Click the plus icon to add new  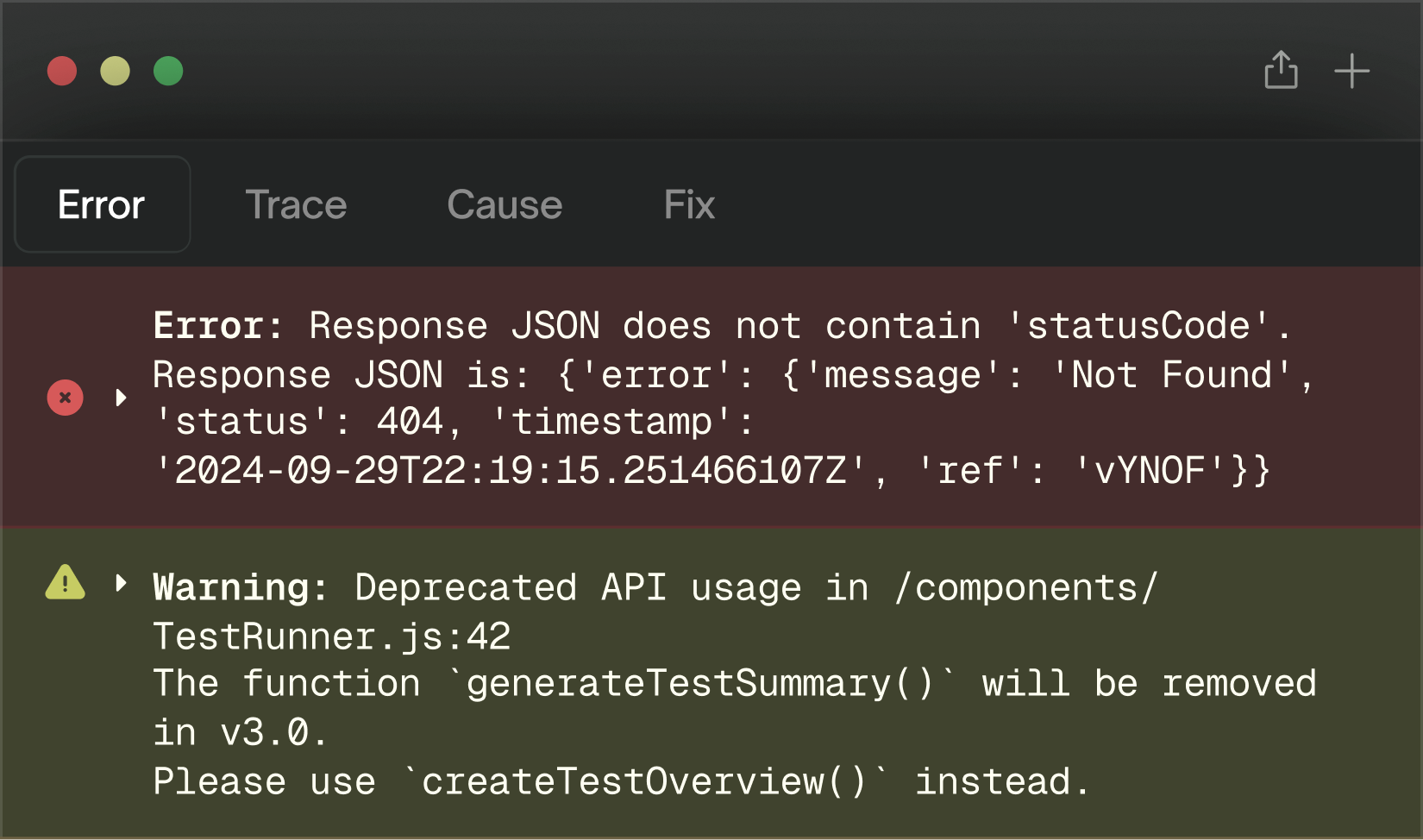[1351, 71]
